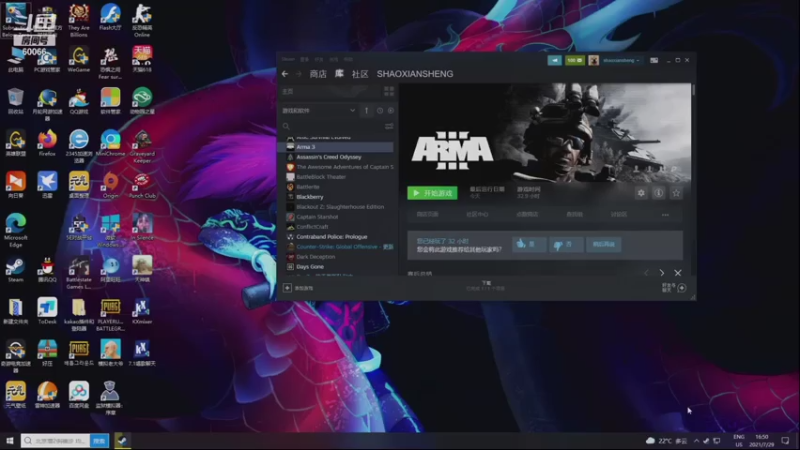Open Origin desktop shortcut
800x450 pixels.
click(x=110, y=185)
